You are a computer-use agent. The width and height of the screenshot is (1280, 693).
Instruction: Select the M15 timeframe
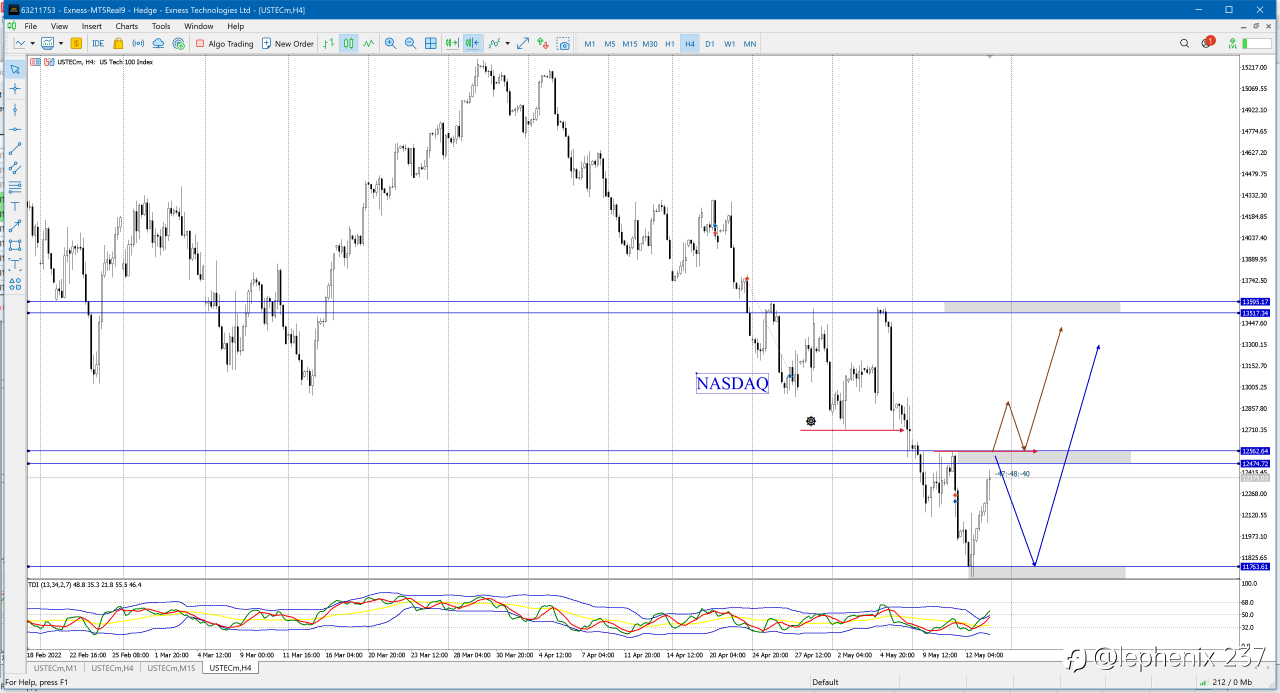[x=630, y=44]
